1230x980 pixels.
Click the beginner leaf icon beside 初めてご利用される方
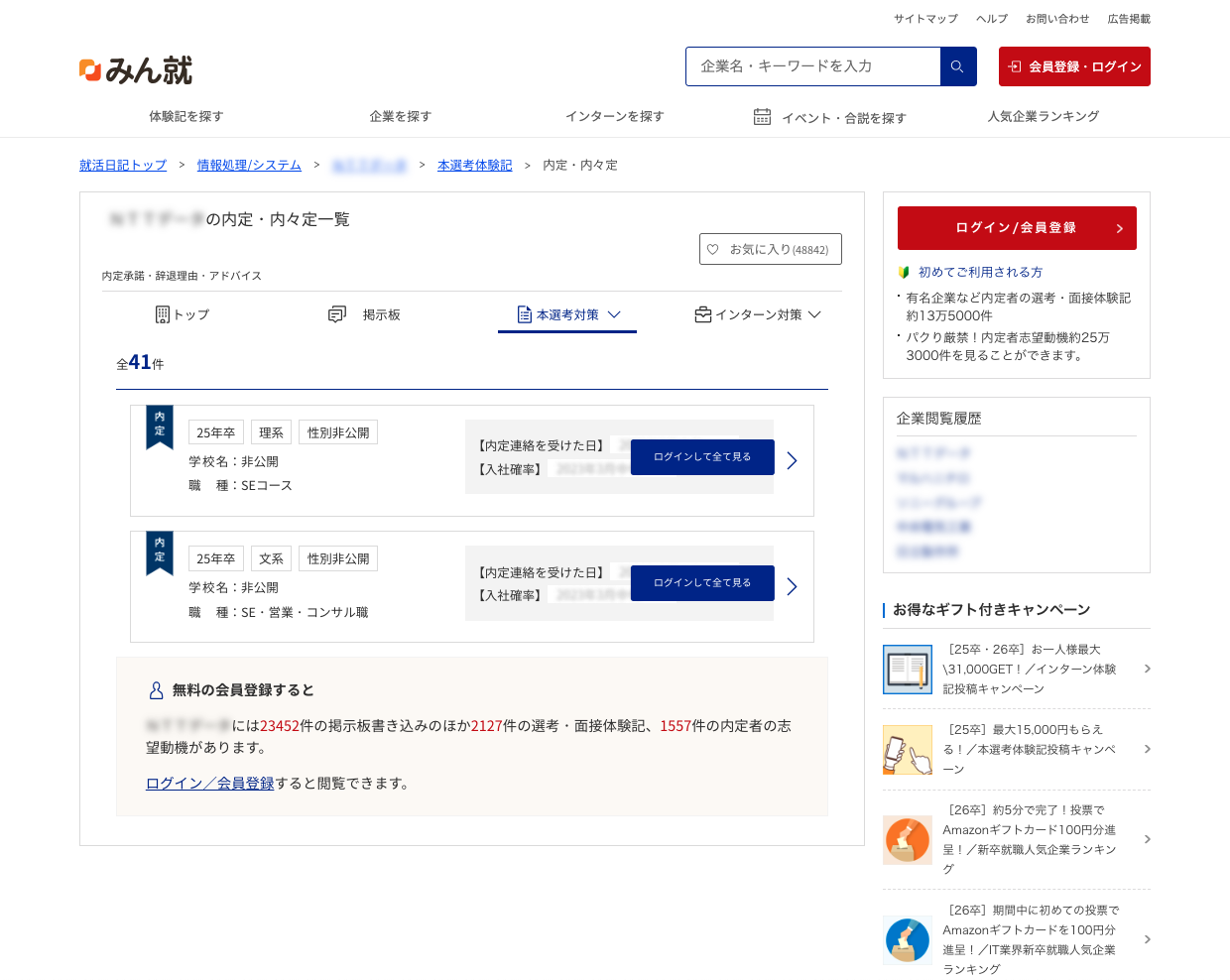(x=904, y=272)
